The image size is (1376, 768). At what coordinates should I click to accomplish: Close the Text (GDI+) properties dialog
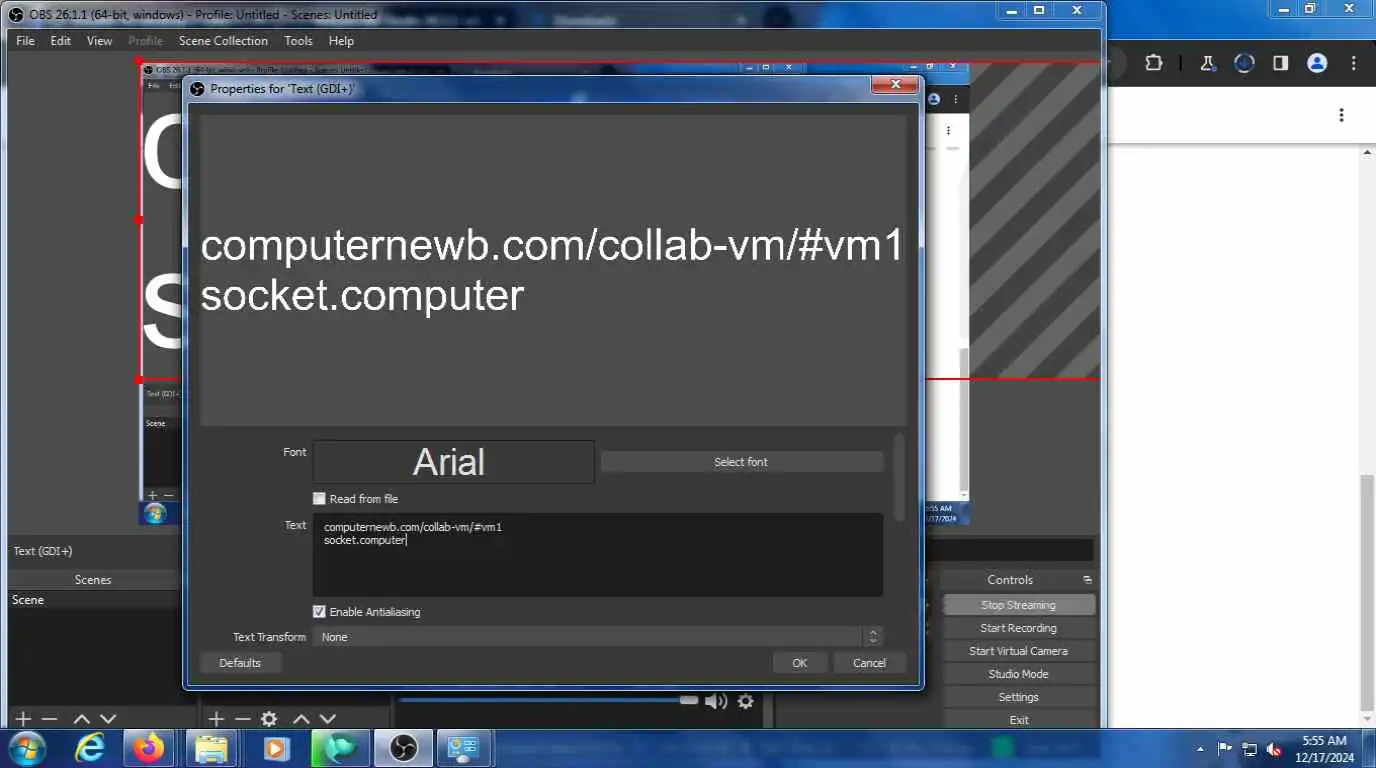pos(894,86)
